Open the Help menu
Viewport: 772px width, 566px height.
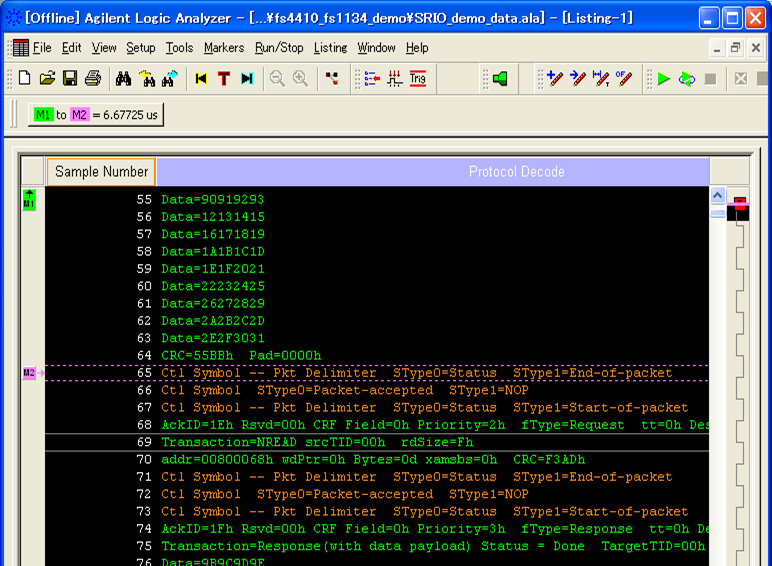tap(417, 48)
